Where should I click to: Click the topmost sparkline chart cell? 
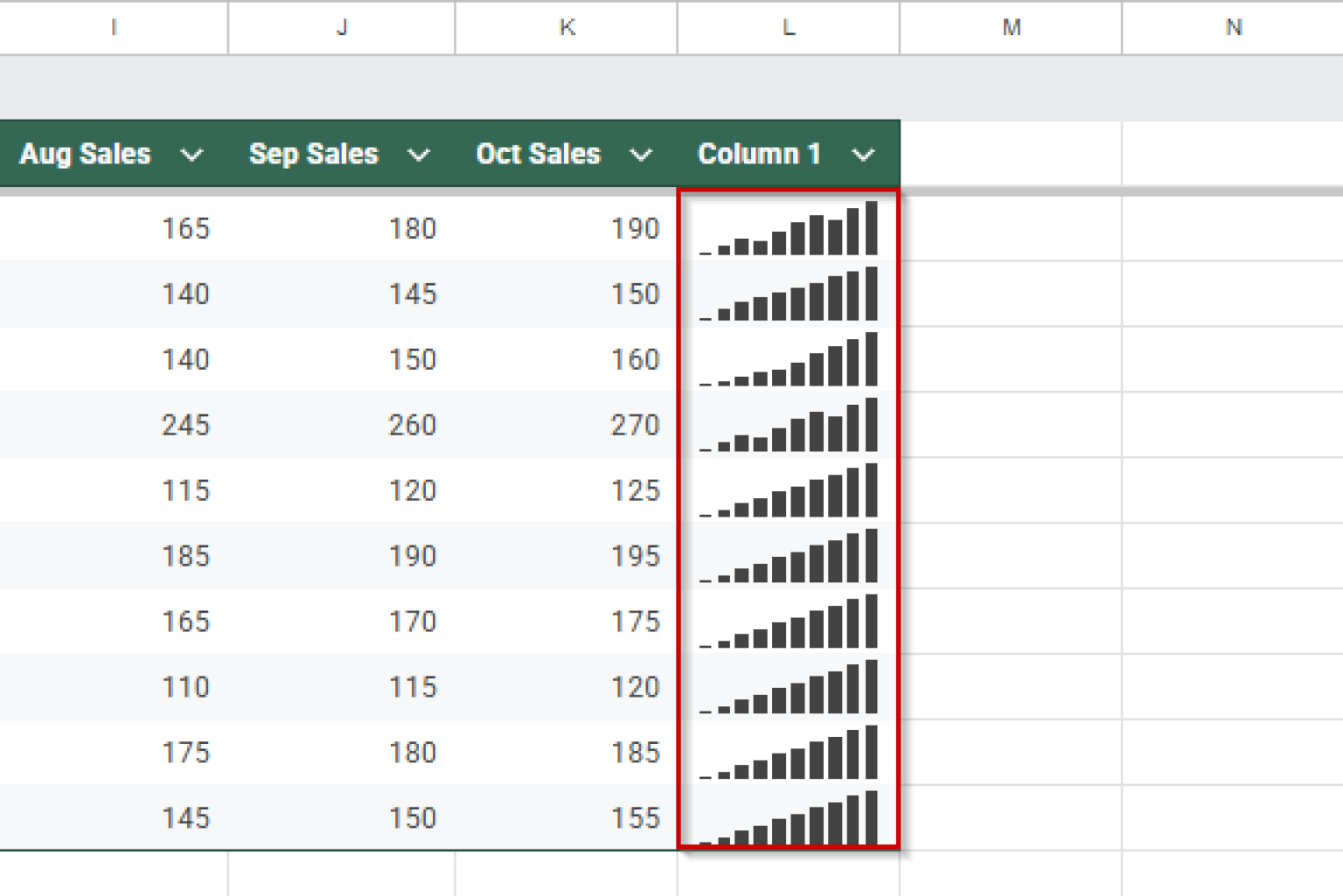click(x=787, y=228)
